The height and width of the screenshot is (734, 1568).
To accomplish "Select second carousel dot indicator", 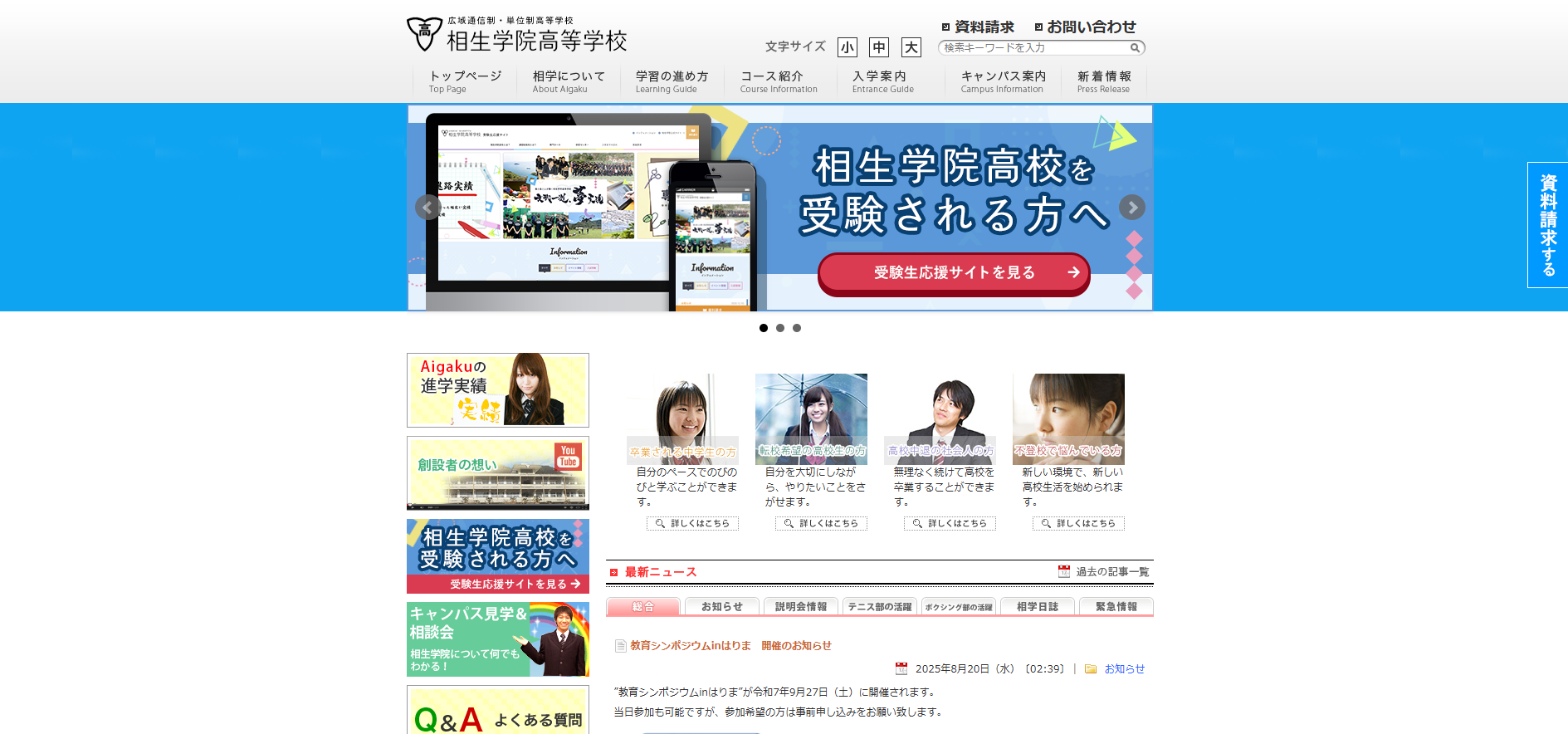I will 780,328.
